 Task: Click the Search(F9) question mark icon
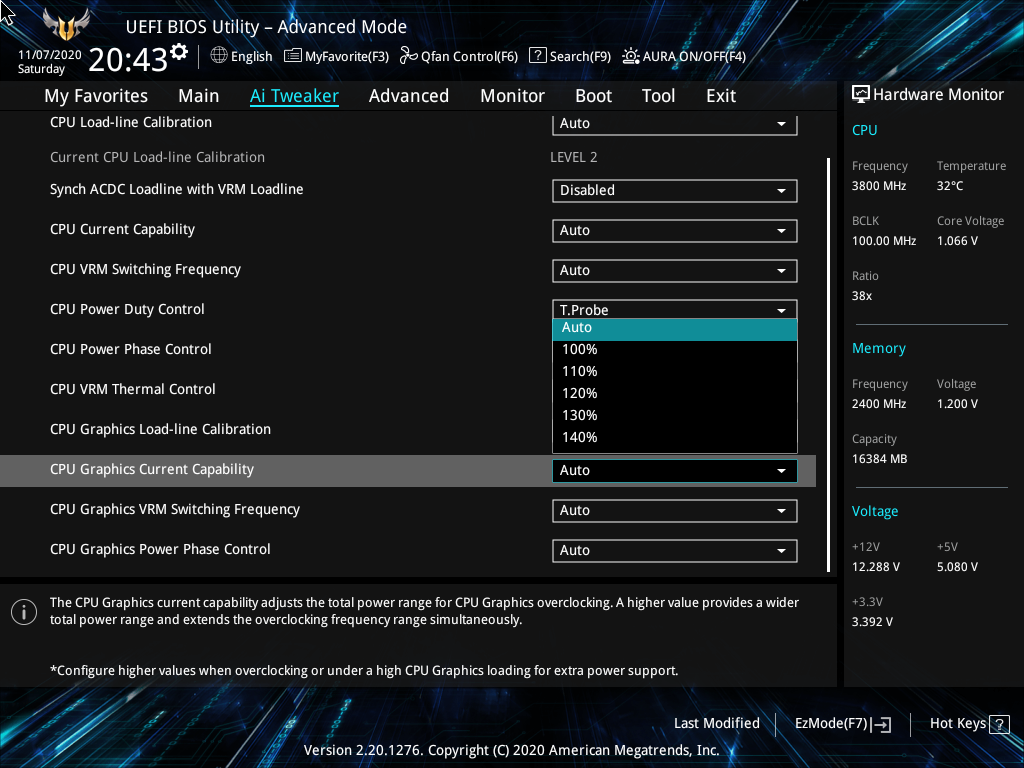pos(537,56)
